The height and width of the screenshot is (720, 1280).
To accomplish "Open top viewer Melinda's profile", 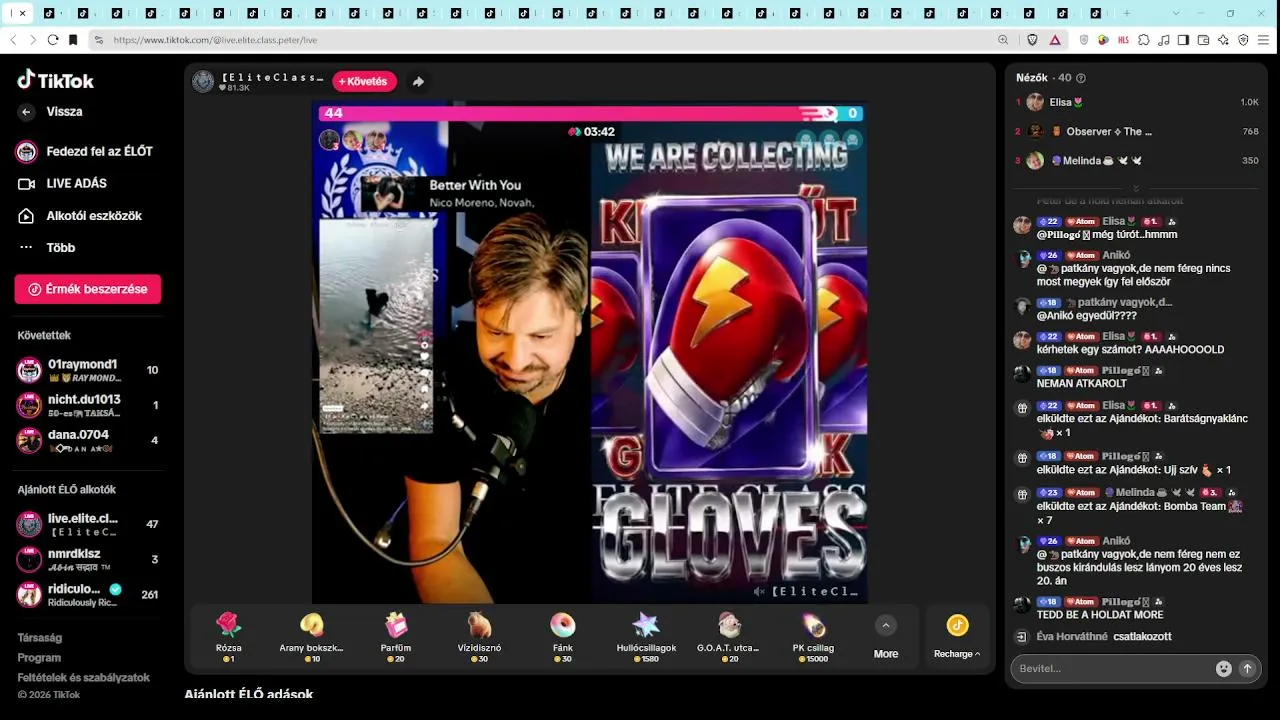I will (x=1137, y=161).
